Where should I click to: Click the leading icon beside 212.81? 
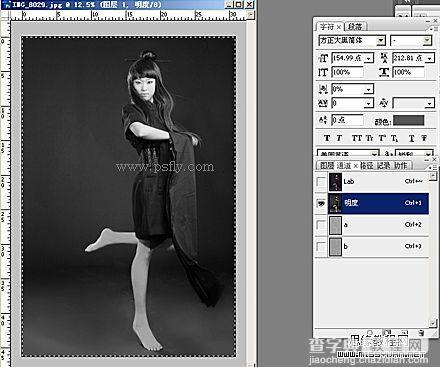click(x=384, y=58)
